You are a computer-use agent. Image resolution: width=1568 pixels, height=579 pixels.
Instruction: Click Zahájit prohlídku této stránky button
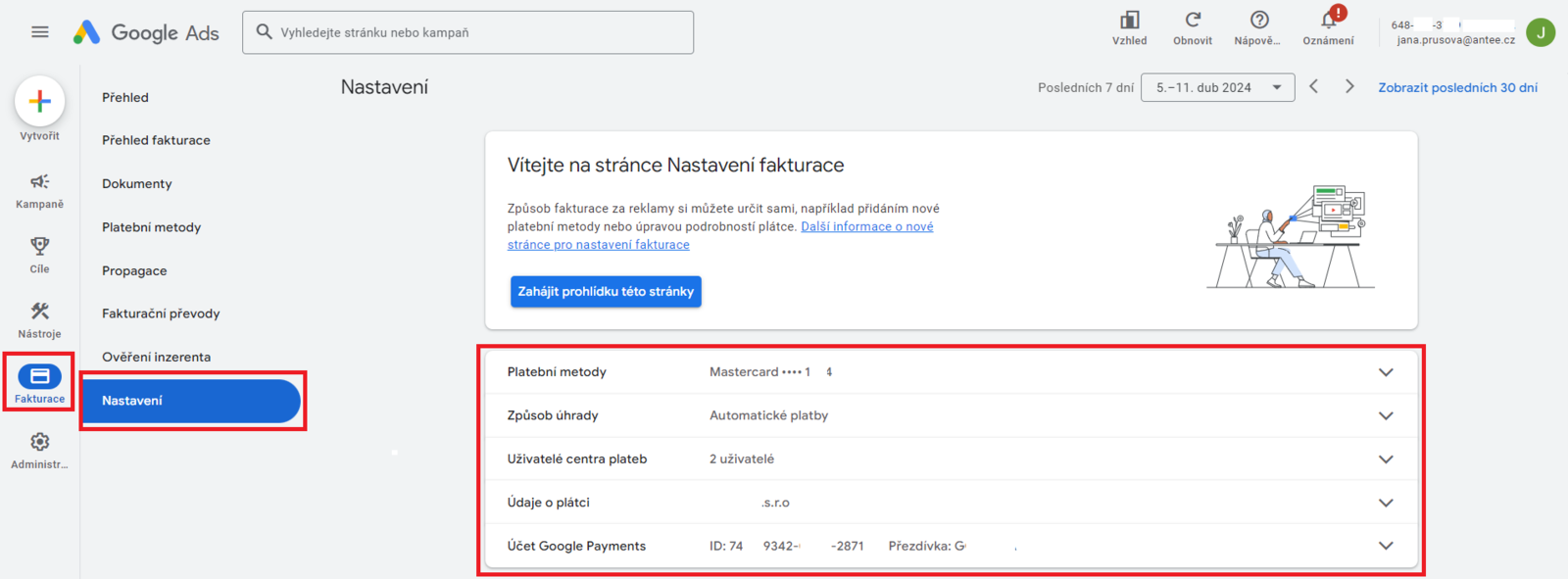tap(606, 292)
